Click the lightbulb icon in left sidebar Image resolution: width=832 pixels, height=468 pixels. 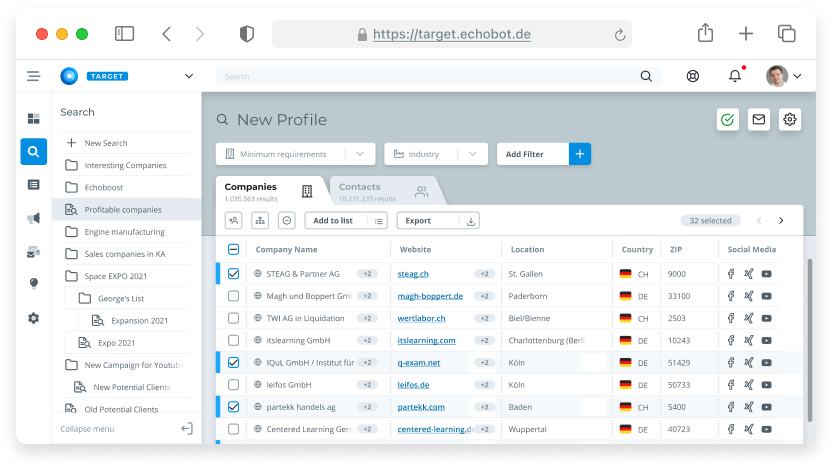pyautogui.click(x=33, y=284)
